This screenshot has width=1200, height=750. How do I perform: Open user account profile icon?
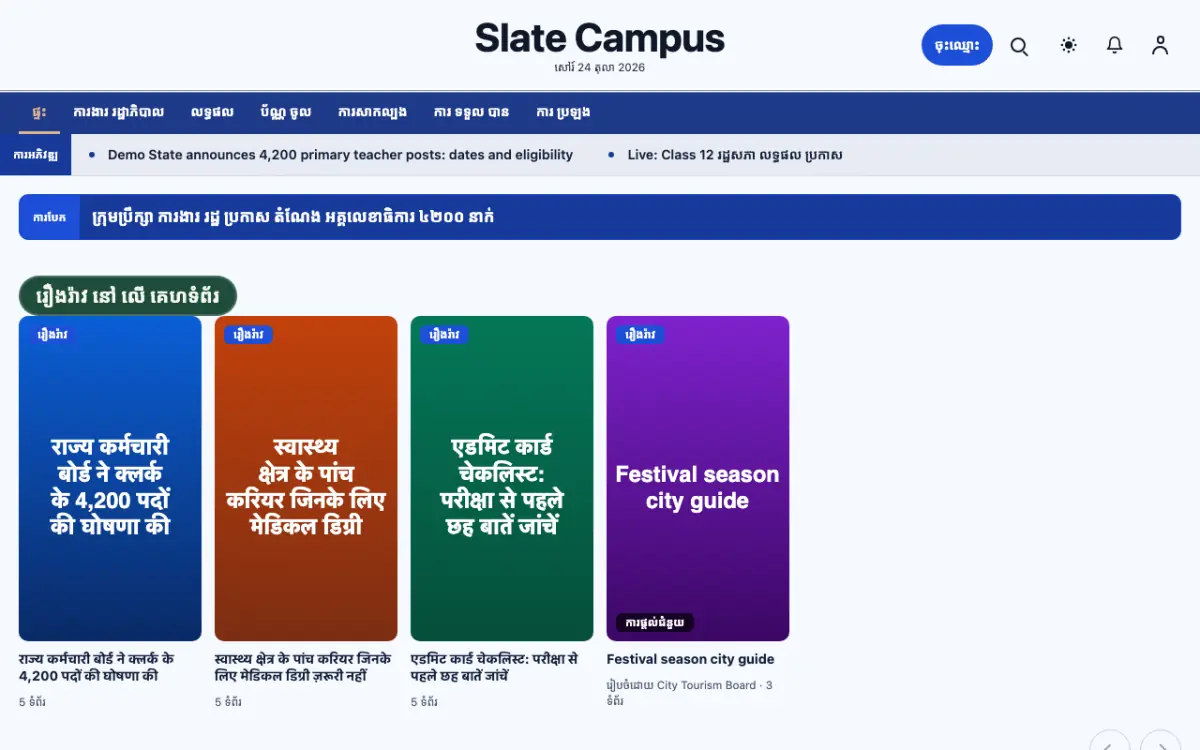1160,45
